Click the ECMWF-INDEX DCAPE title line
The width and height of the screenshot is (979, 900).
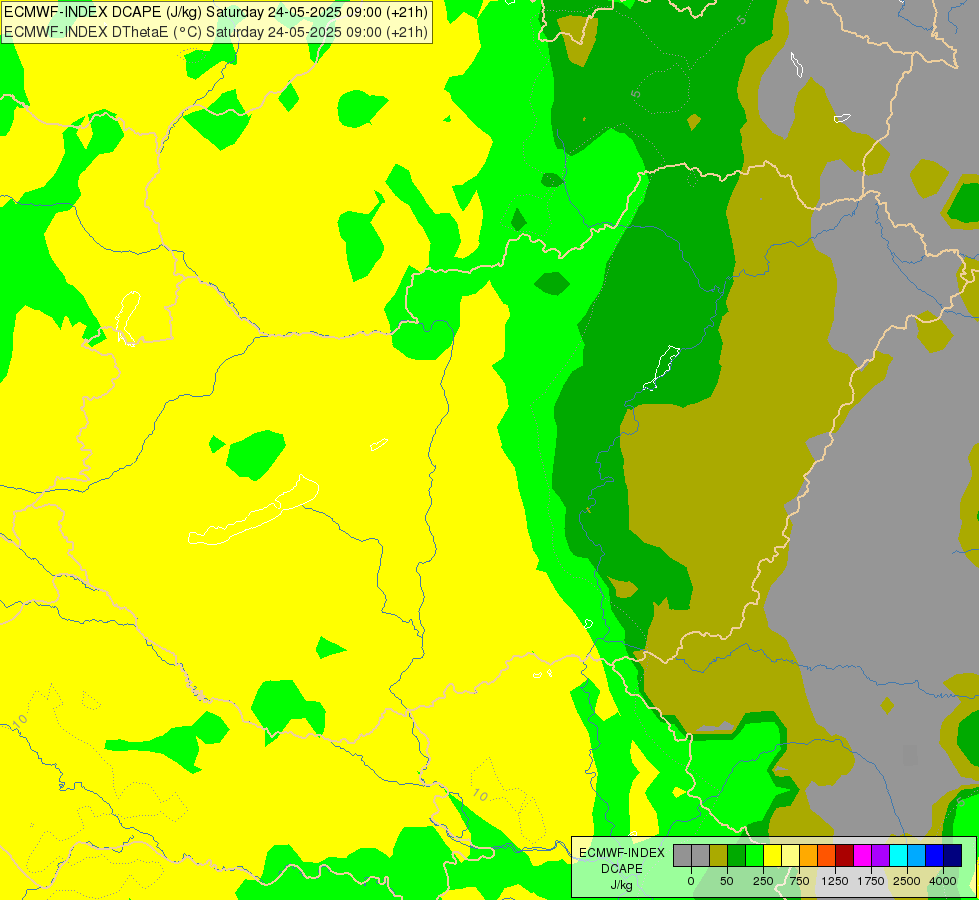pos(216,12)
